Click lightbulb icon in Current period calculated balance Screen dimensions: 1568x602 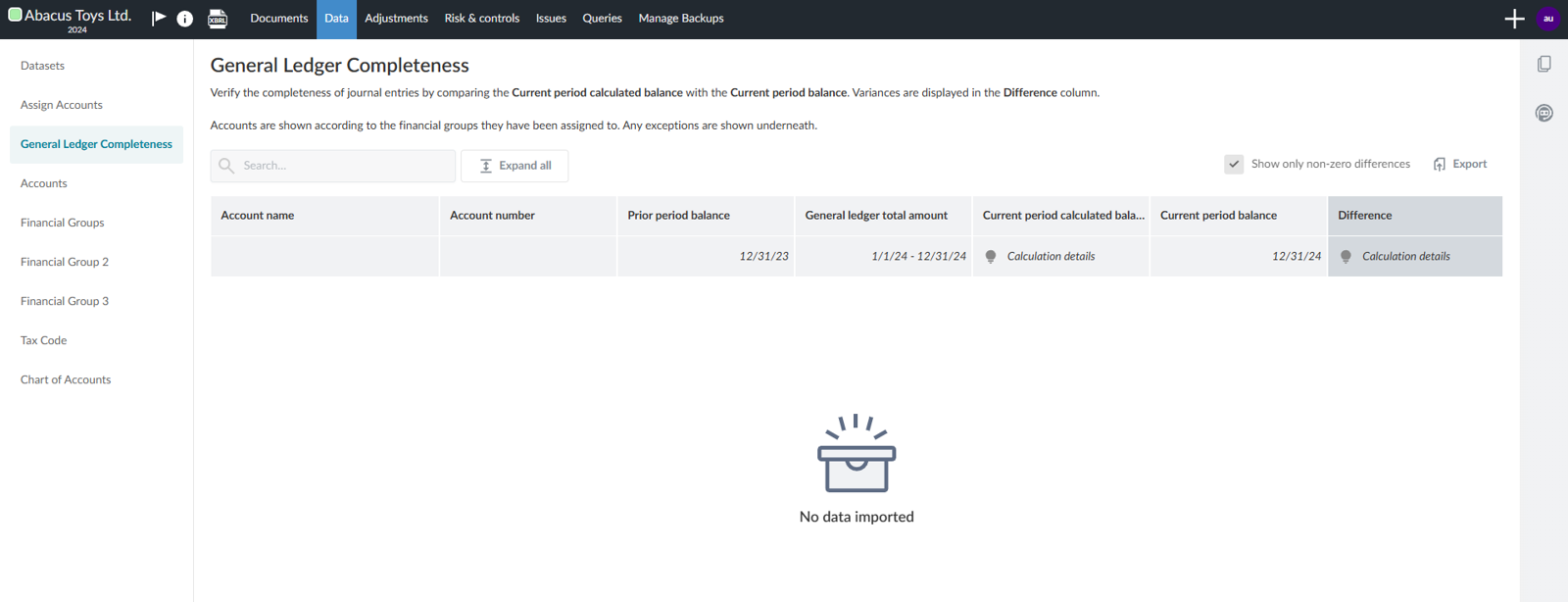click(991, 257)
